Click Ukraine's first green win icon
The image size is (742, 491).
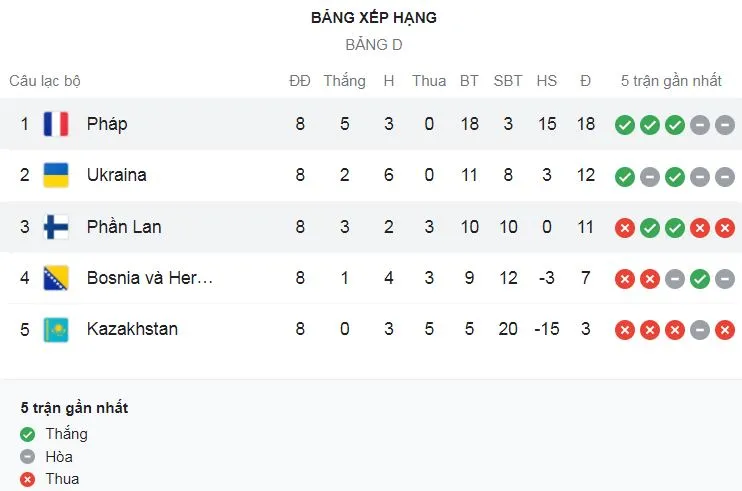(x=625, y=176)
